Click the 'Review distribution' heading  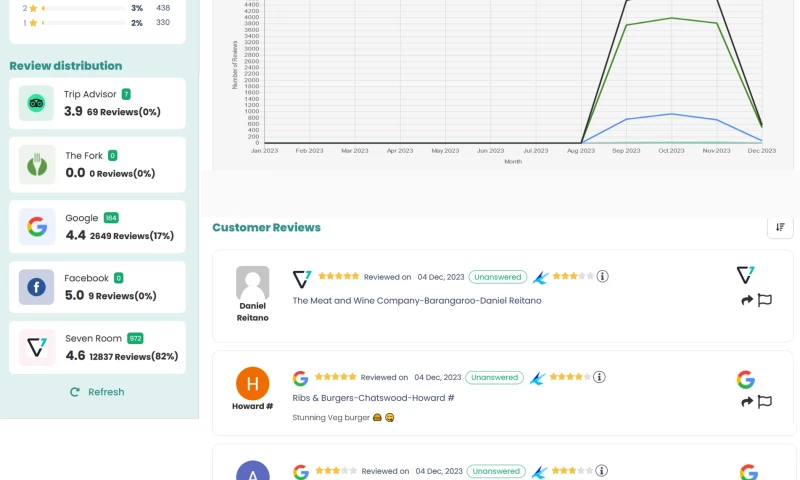click(x=66, y=66)
